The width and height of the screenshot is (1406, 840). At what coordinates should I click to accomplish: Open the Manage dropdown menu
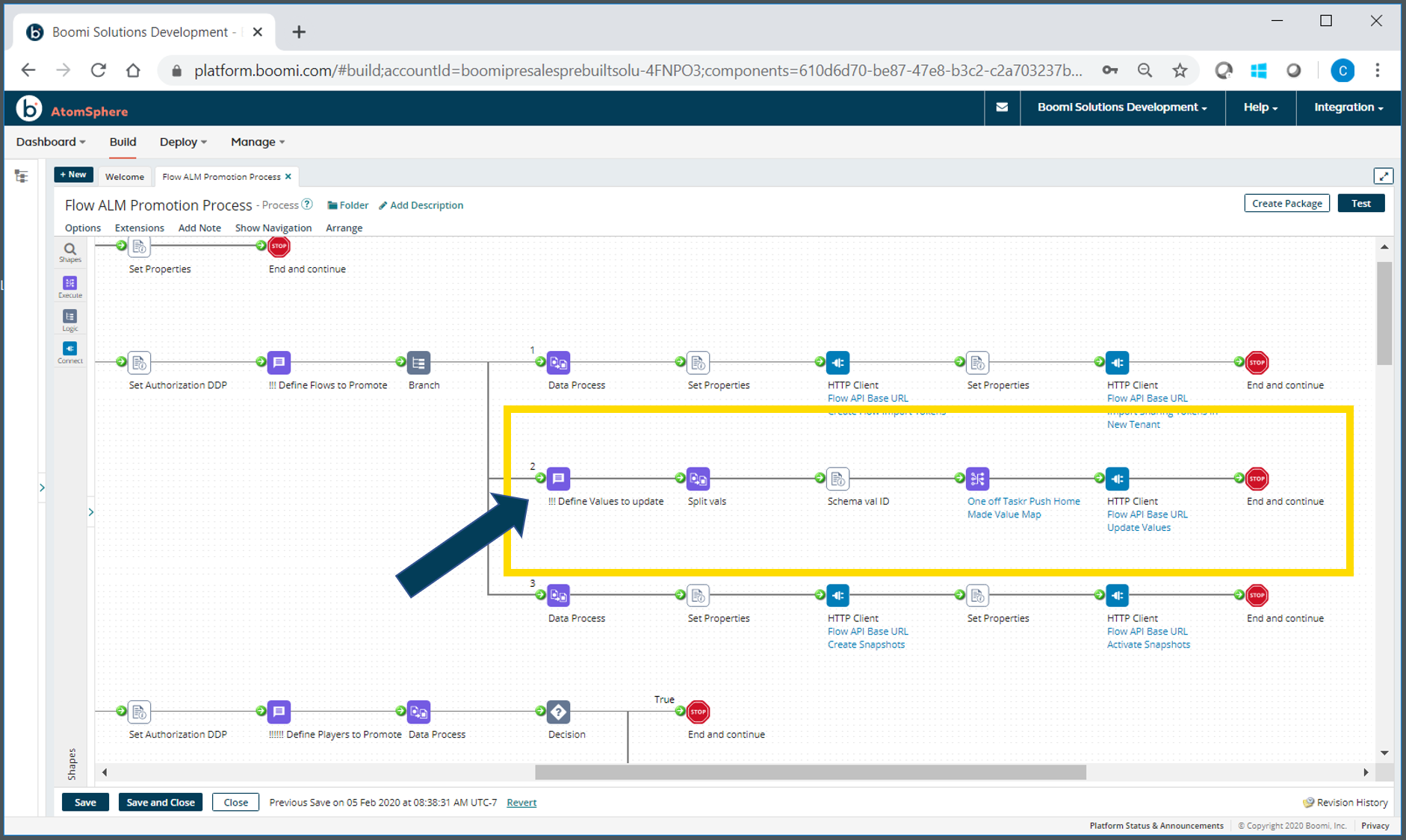258,142
